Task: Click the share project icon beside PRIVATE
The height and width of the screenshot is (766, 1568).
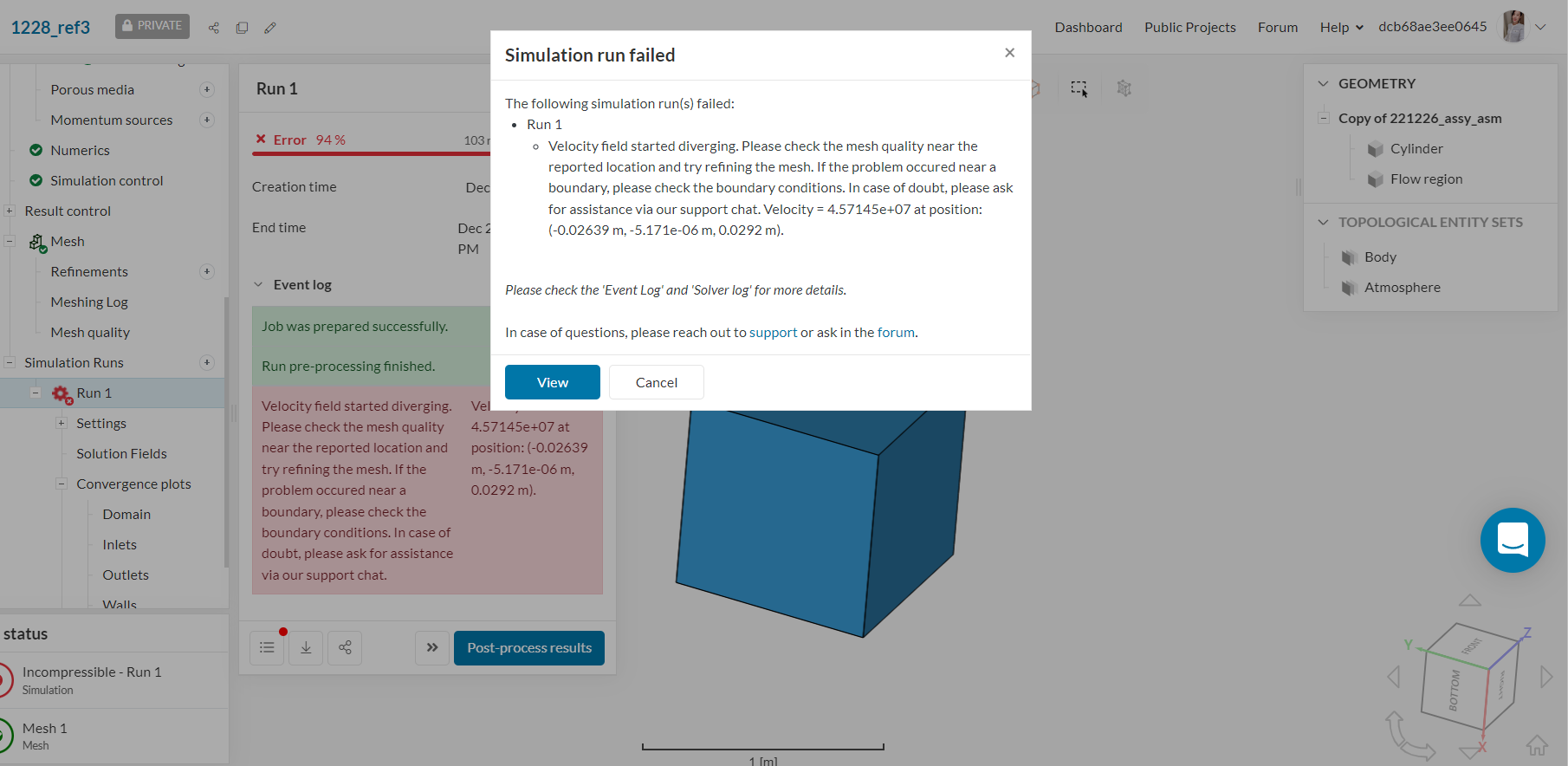Action: coord(213,28)
